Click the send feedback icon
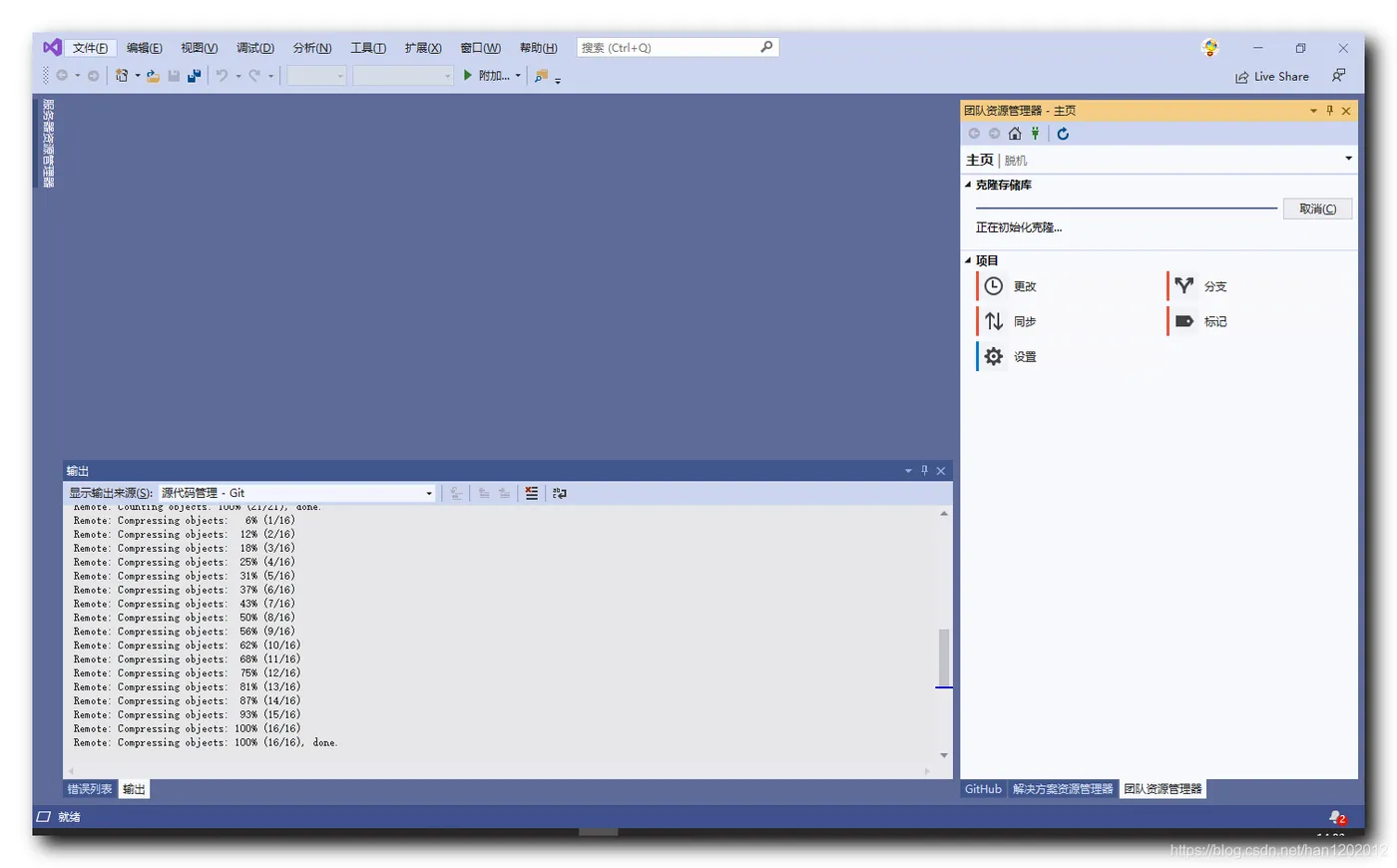 pos(1338,76)
